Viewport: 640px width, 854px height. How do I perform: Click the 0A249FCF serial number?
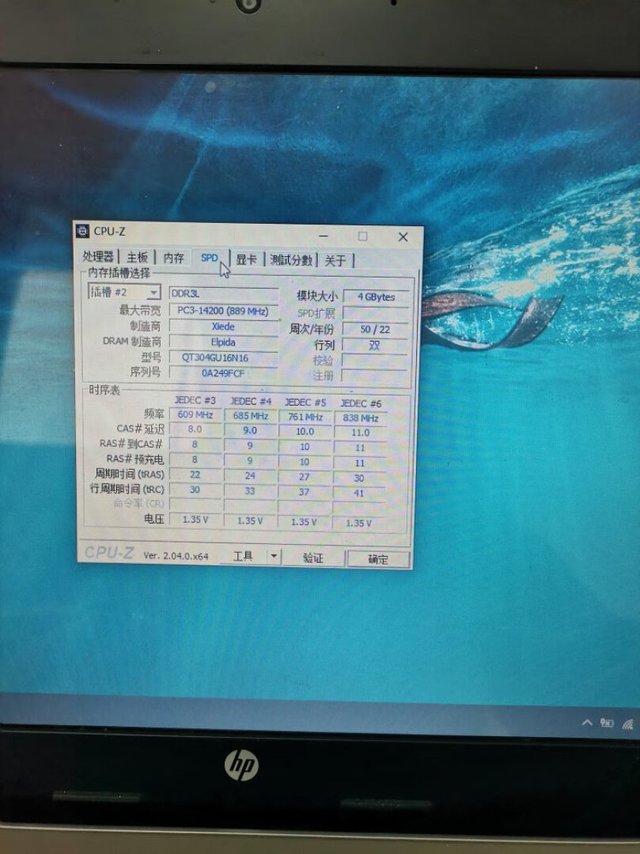click(x=223, y=373)
